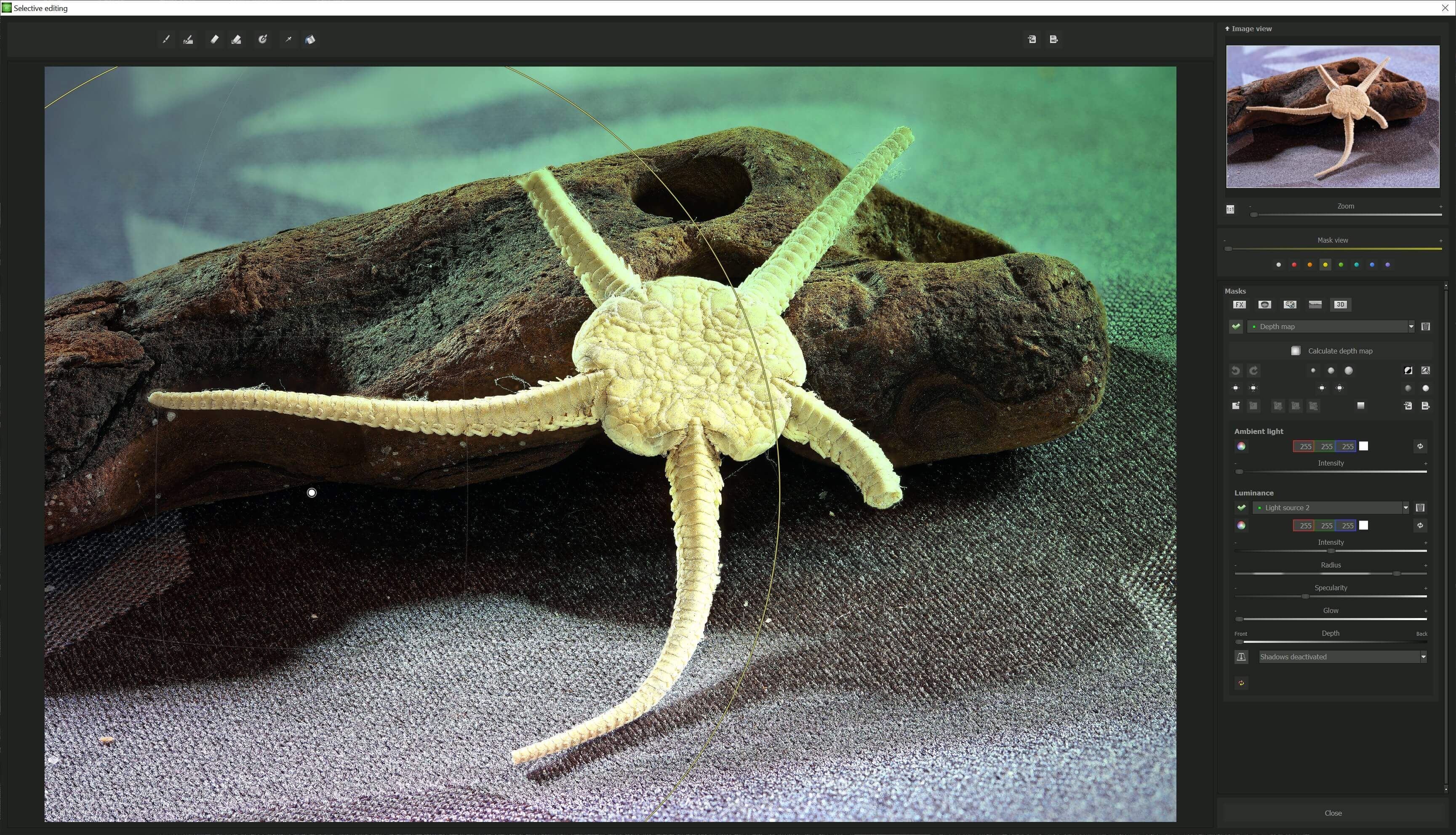
Task: Switch to the FX masks tab
Action: coord(1239,305)
